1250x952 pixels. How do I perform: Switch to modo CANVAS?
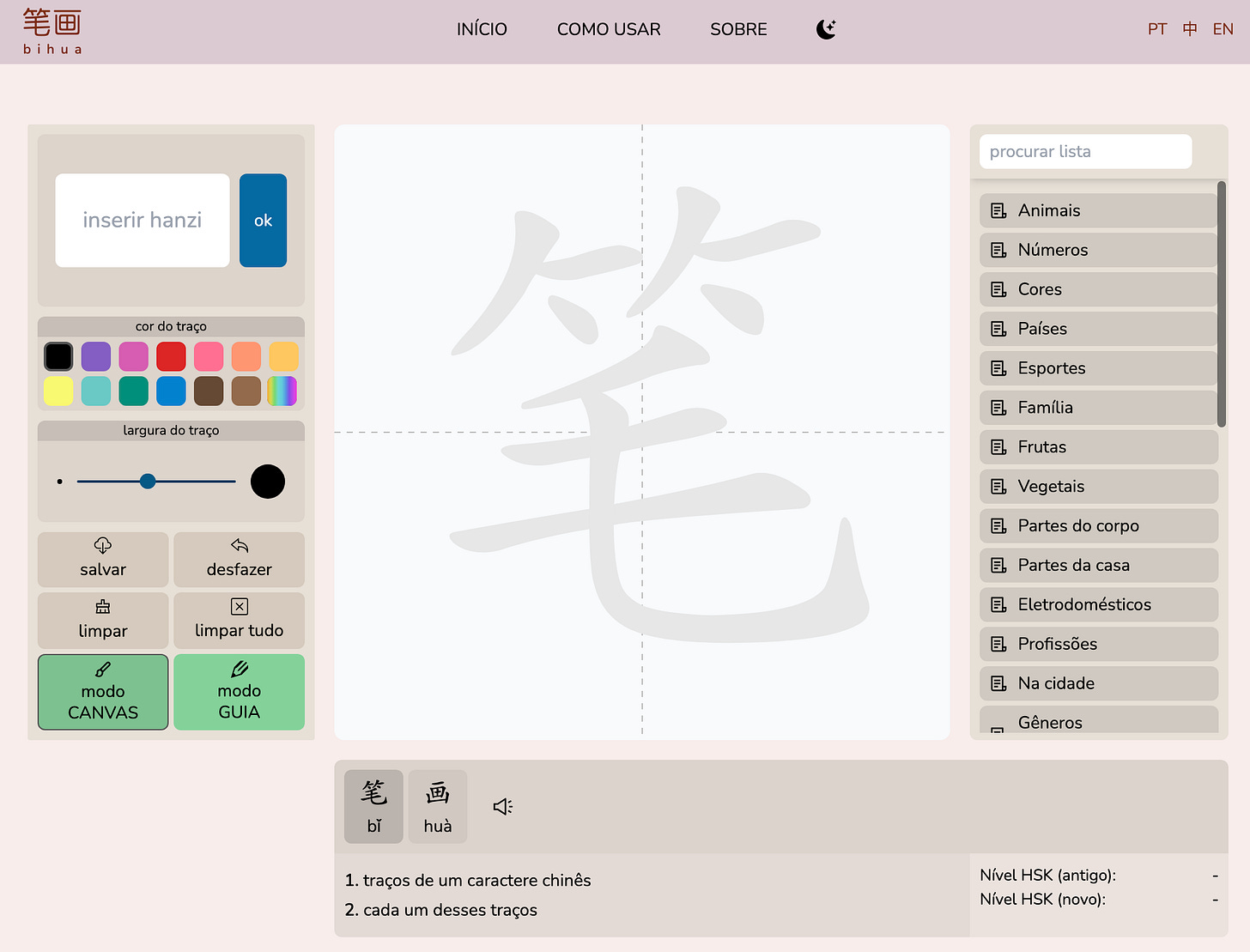(103, 692)
